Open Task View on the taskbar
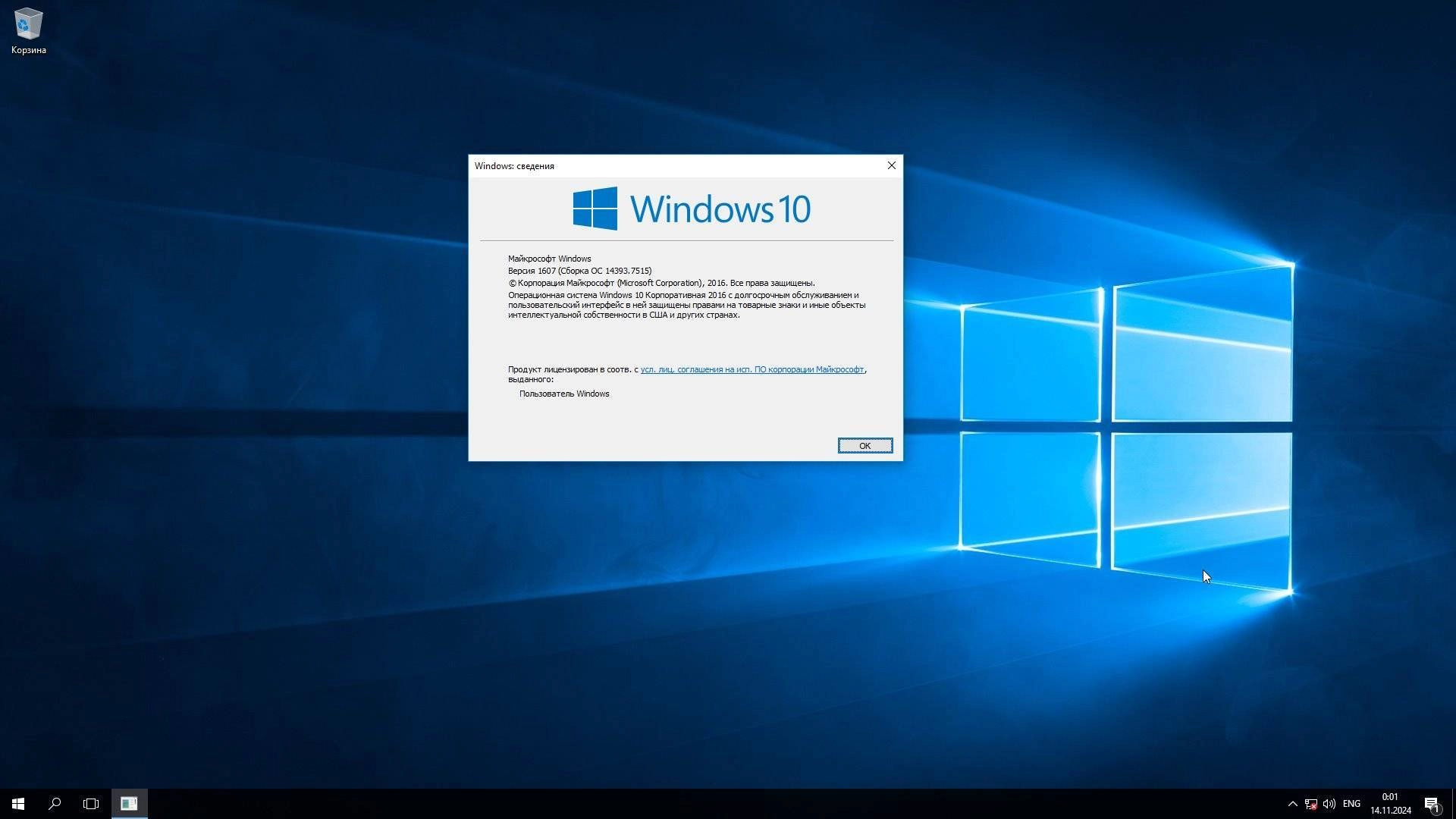 pyautogui.click(x=91, y=804)
